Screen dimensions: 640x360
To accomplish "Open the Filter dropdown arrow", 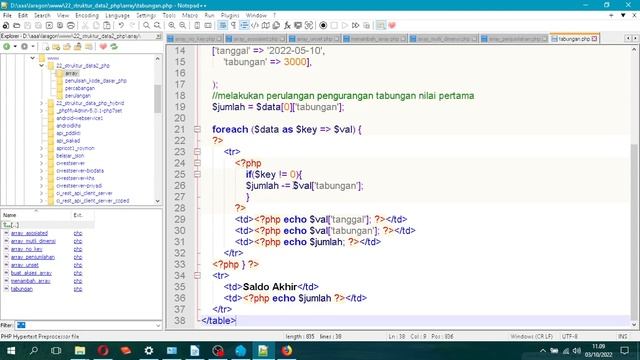I will [158, 325].
